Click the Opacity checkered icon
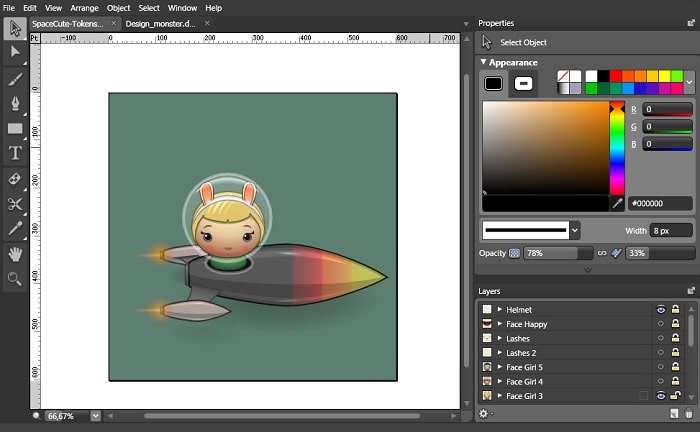This screenshot has width=700, height=432. click(514, 253)
